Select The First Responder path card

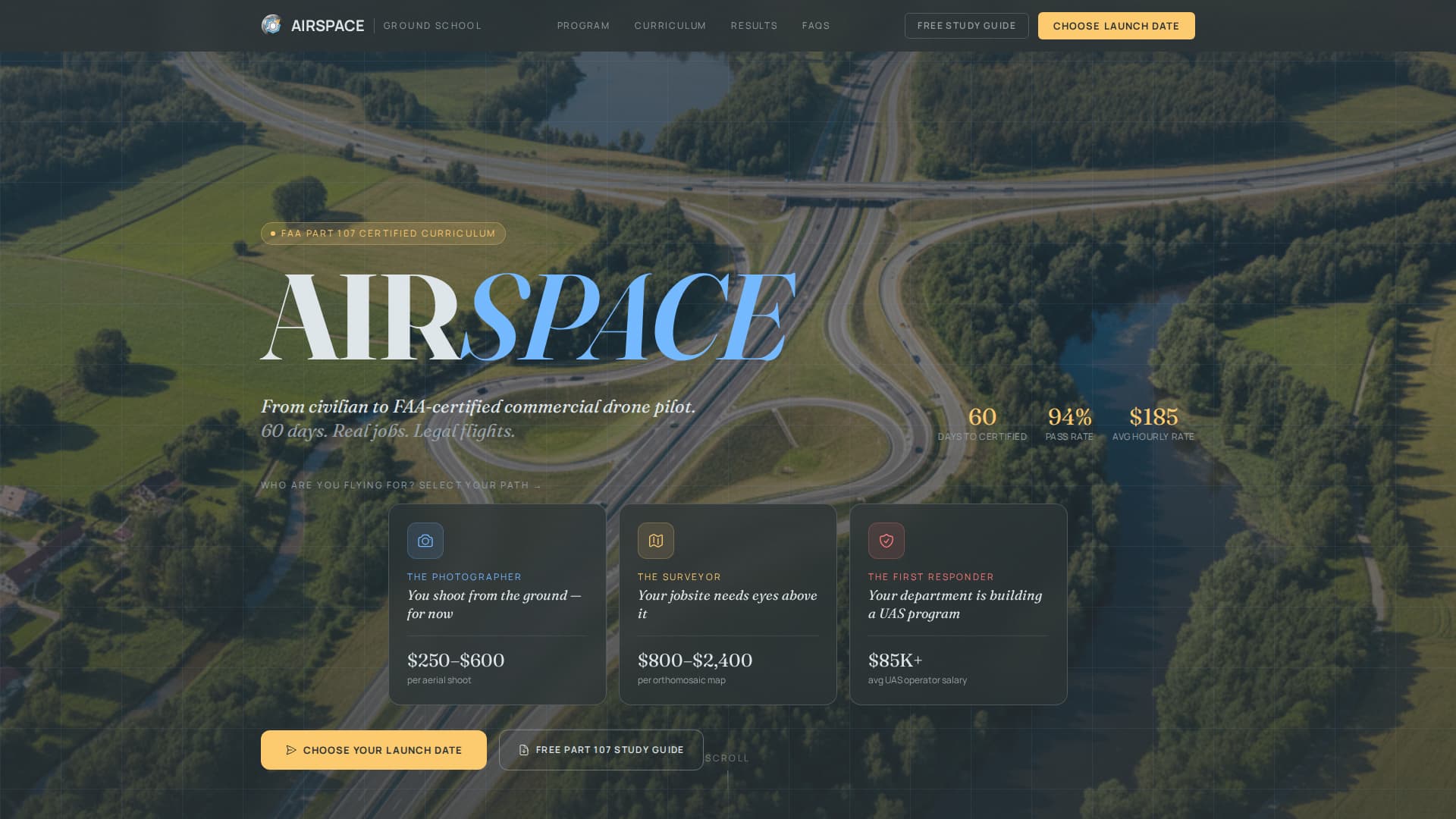(958, 604)
